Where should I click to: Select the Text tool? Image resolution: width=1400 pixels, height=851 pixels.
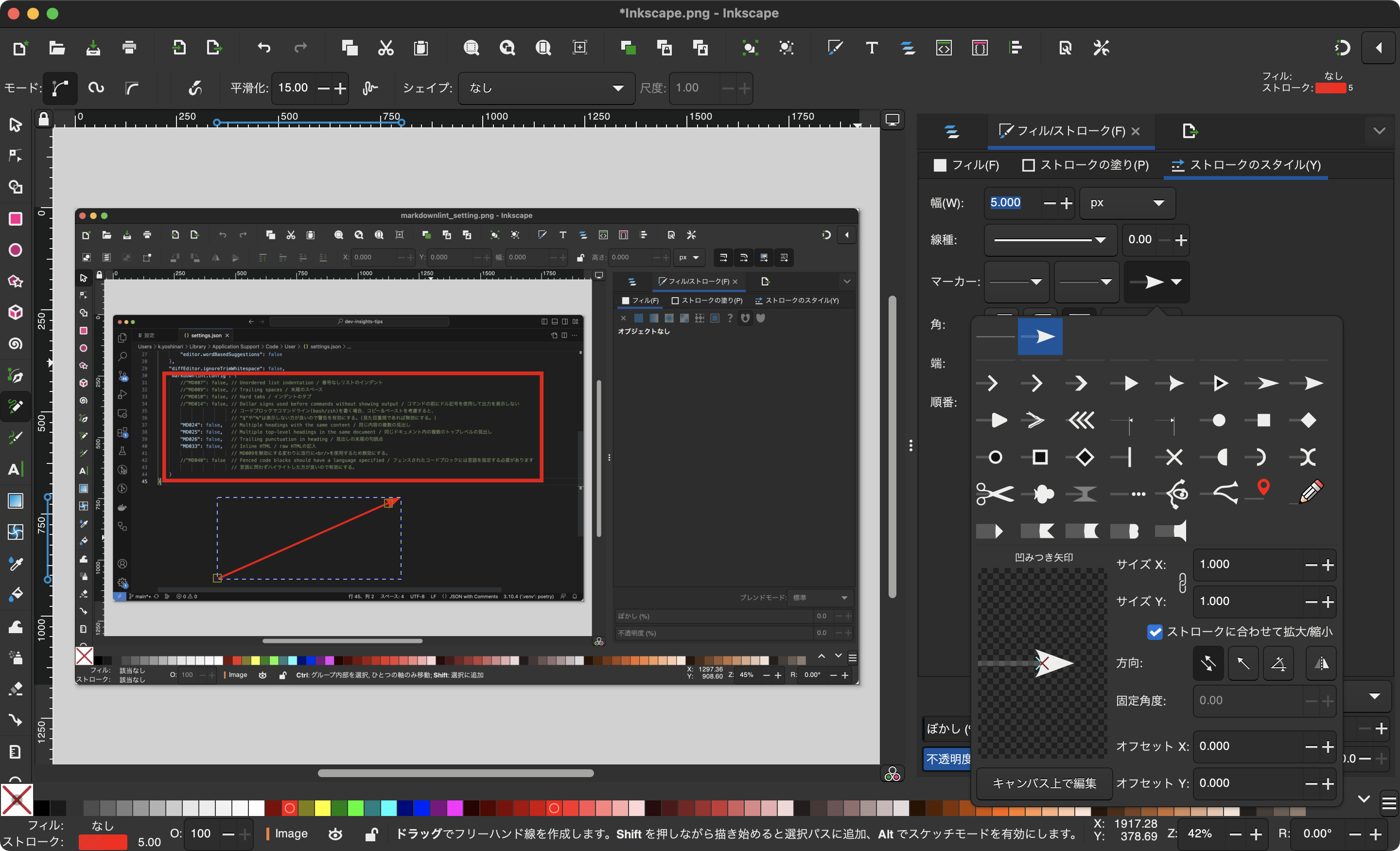[x=16, y=469]
